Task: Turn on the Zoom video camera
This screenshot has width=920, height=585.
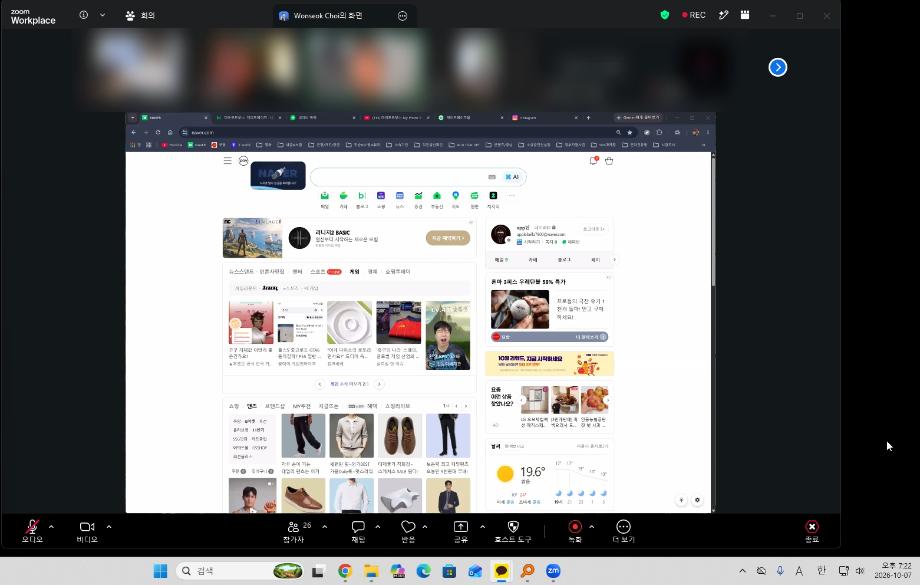Action: [x=87, y=530]
